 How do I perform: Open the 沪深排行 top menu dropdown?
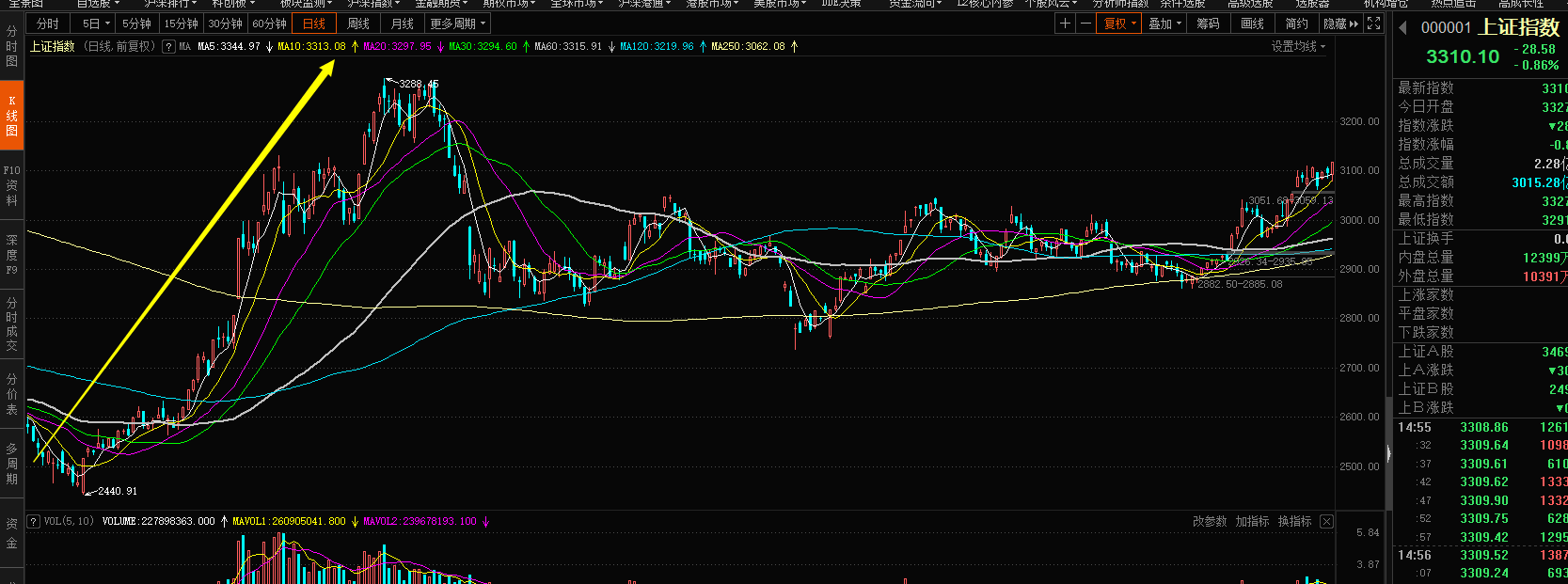pyautogui.click(x=171, y=4)
